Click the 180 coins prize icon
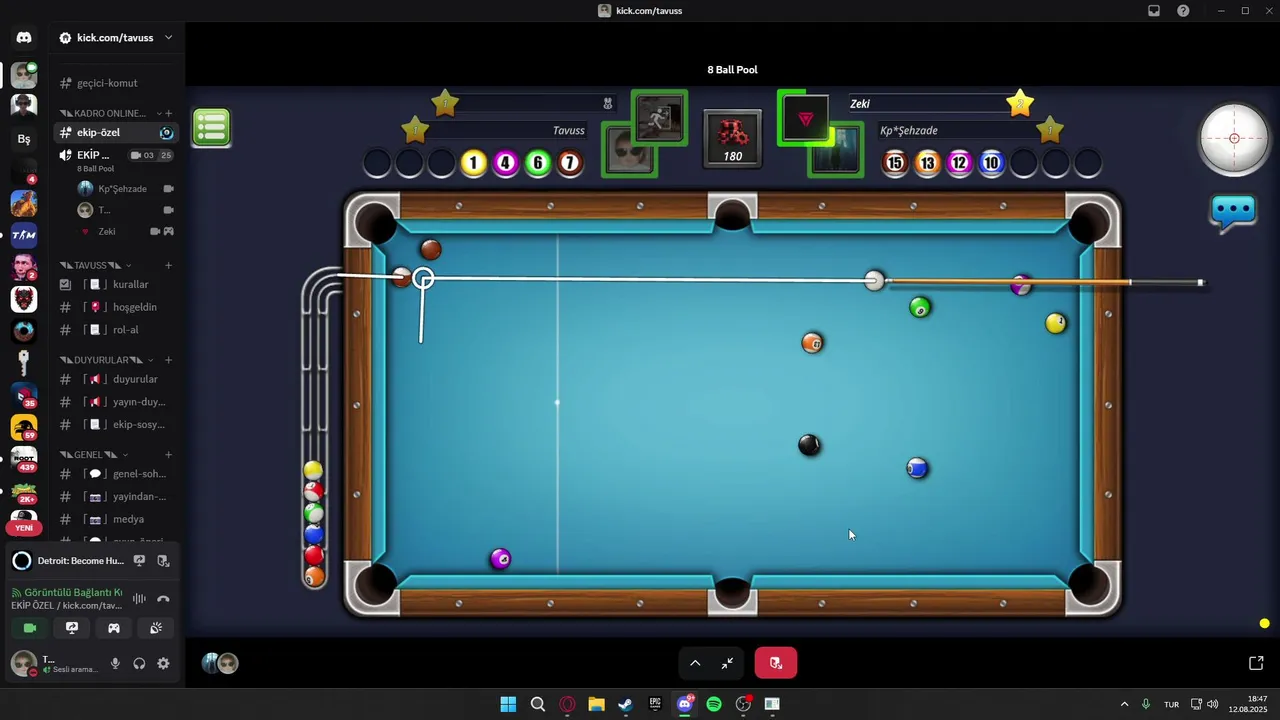The height and width of the screenshot is (720, 1280). pos(733,138)
